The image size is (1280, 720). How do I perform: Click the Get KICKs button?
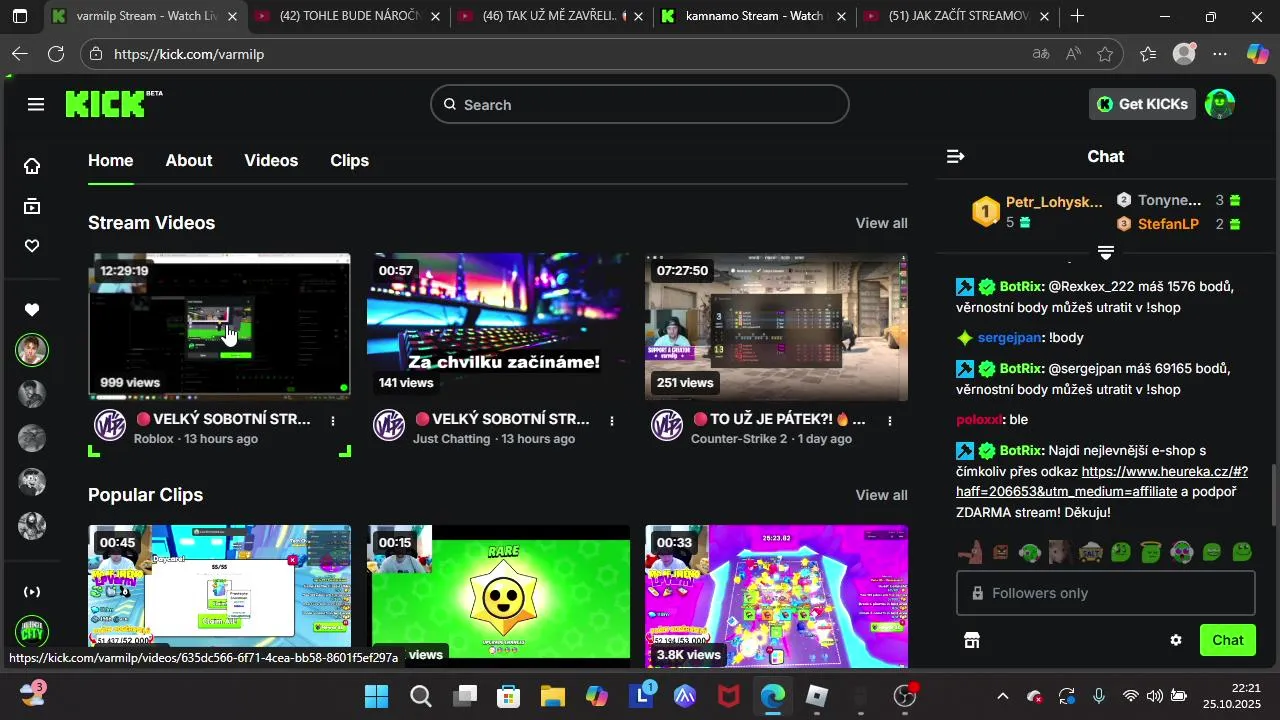coord(1142,104)
